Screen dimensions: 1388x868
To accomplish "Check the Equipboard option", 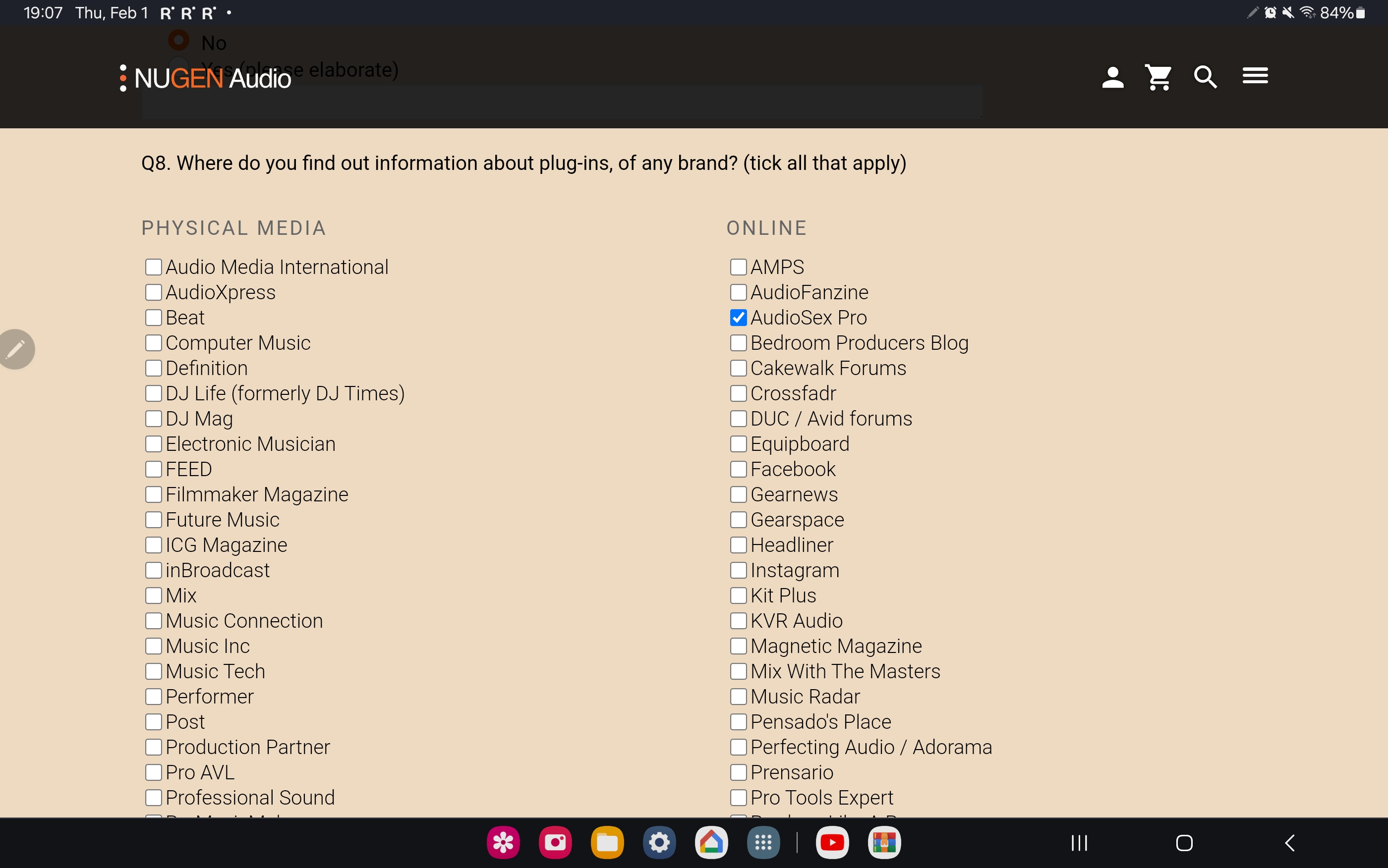I will [739, 444].
